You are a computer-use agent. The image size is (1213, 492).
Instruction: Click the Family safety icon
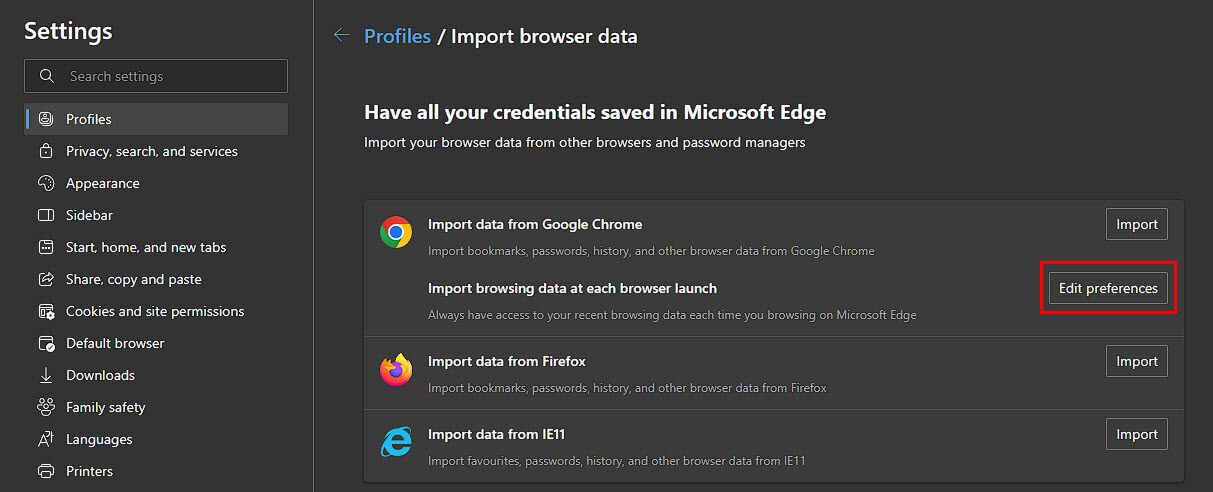45,407
